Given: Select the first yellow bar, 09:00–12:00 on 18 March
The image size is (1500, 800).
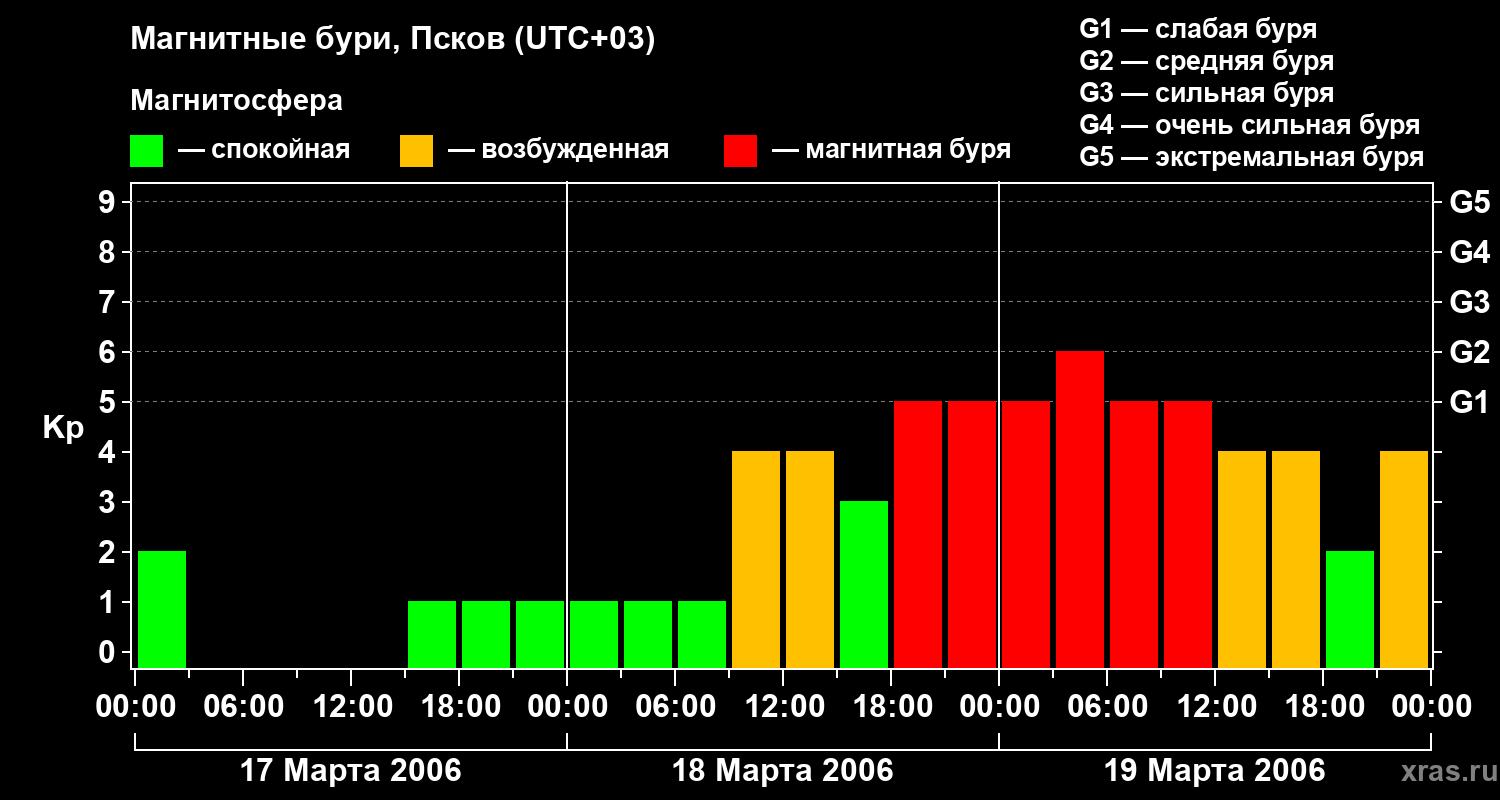Looking at the screenshot, I should tap(756, 559).
